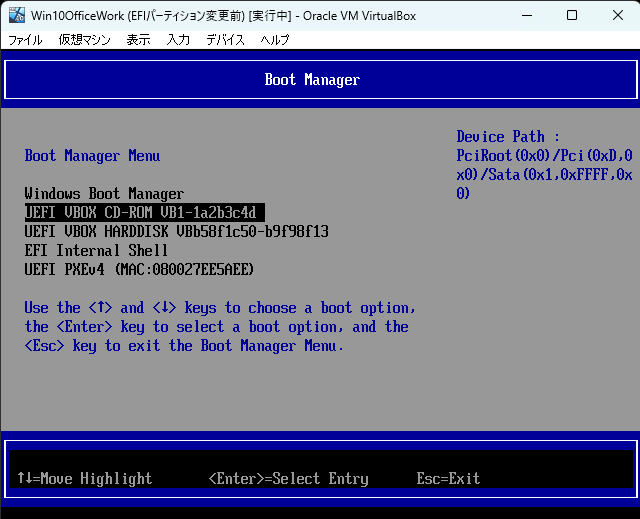
Task: Click the <Enter>=Select Entry hint
Action: [289, 478]
